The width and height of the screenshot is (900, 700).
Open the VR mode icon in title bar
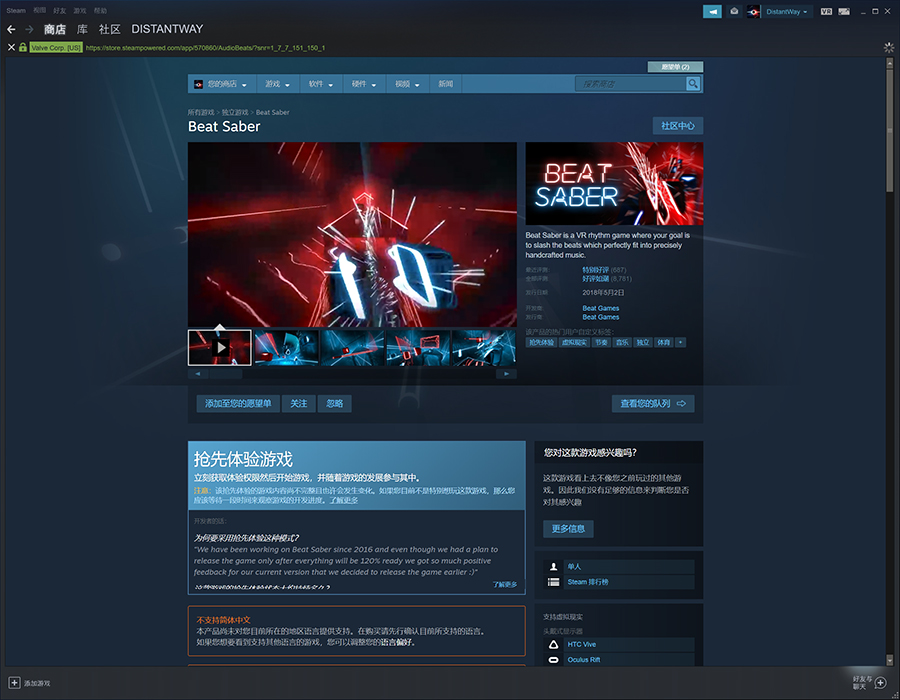tap(826, 11)
